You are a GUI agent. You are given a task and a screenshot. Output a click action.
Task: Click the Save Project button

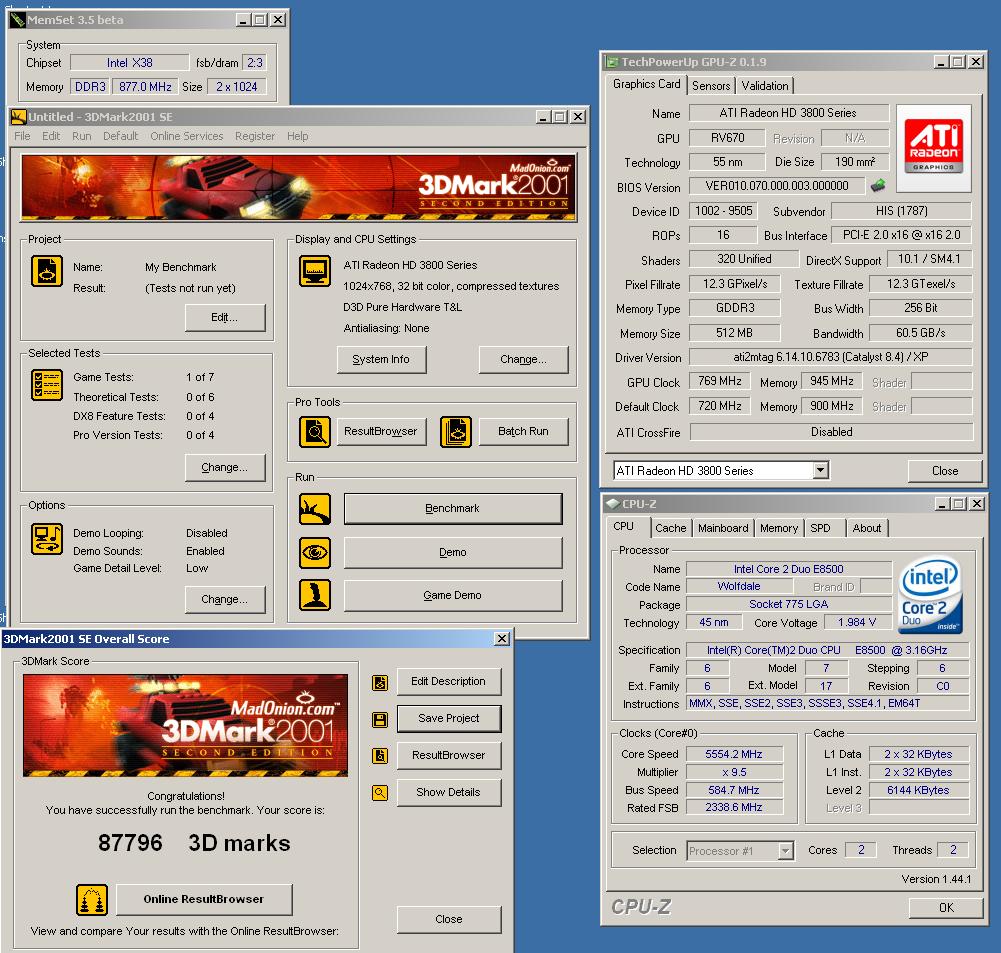click(449, 719)
